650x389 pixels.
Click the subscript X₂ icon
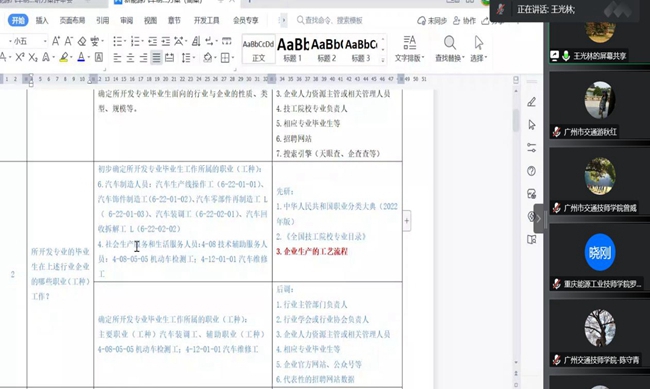pyautogui.click(x=33, y=57)
